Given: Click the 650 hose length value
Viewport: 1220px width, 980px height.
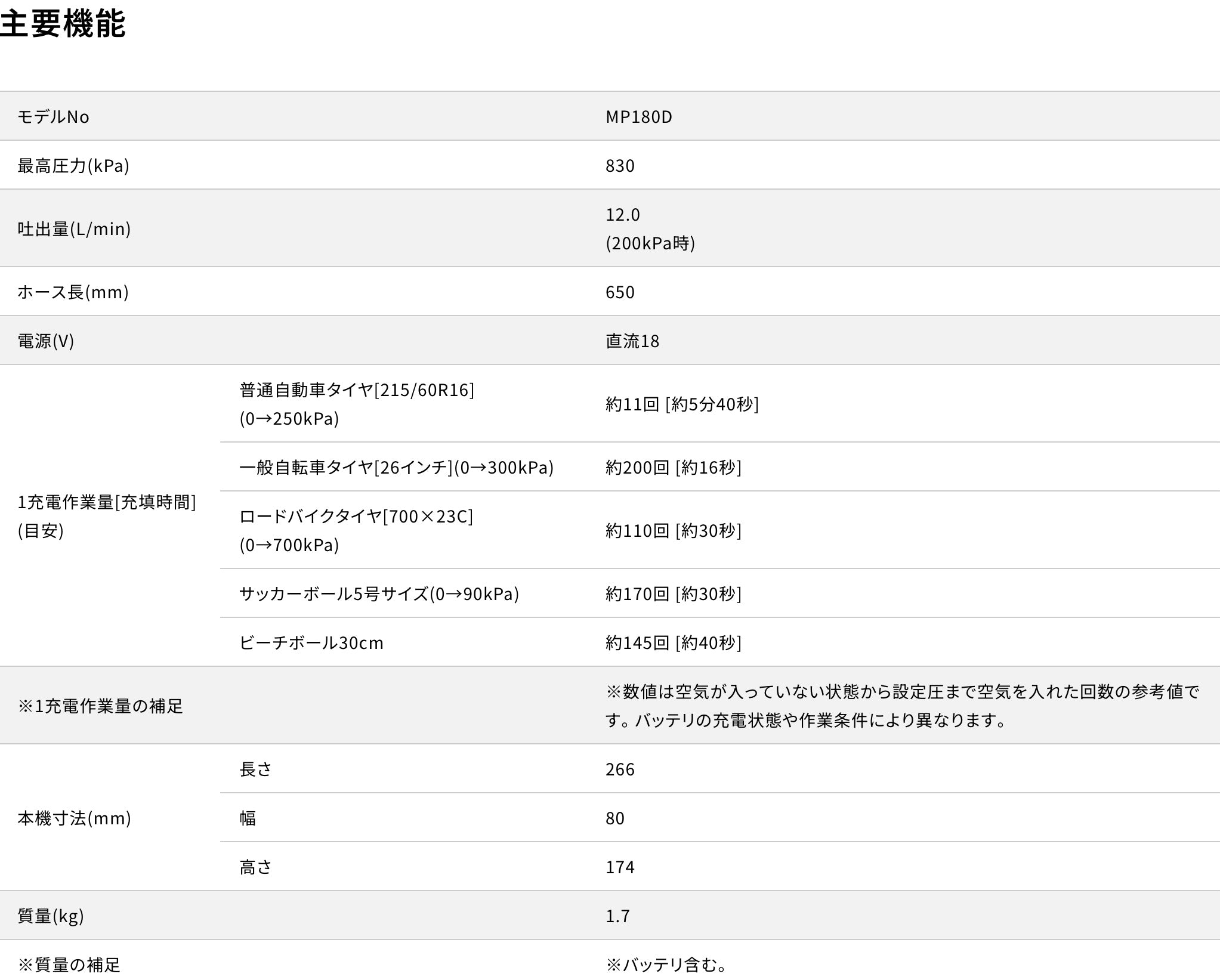Looking at the screenshot, I should point(619,291).
